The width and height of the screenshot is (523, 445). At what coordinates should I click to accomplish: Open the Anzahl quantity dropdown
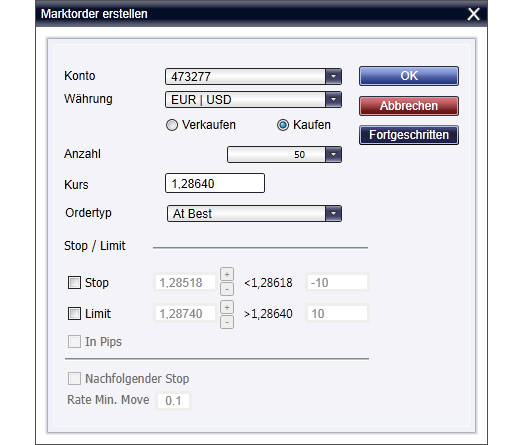coord(333,154)
